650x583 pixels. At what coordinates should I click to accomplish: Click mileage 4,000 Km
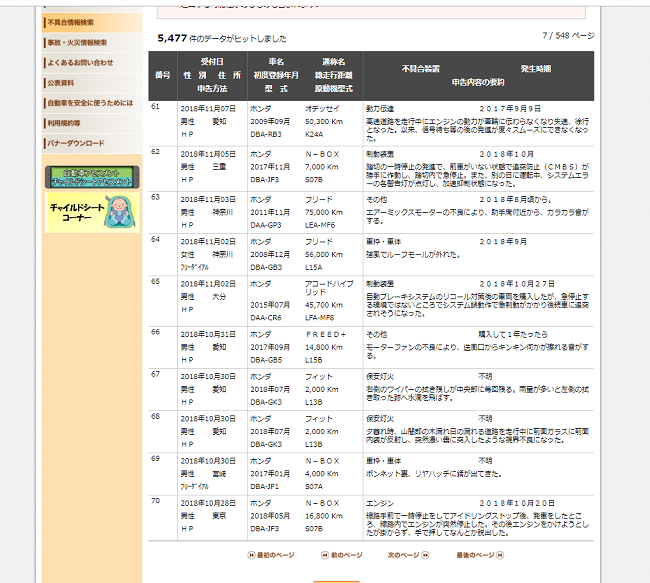tap(322, 474)
